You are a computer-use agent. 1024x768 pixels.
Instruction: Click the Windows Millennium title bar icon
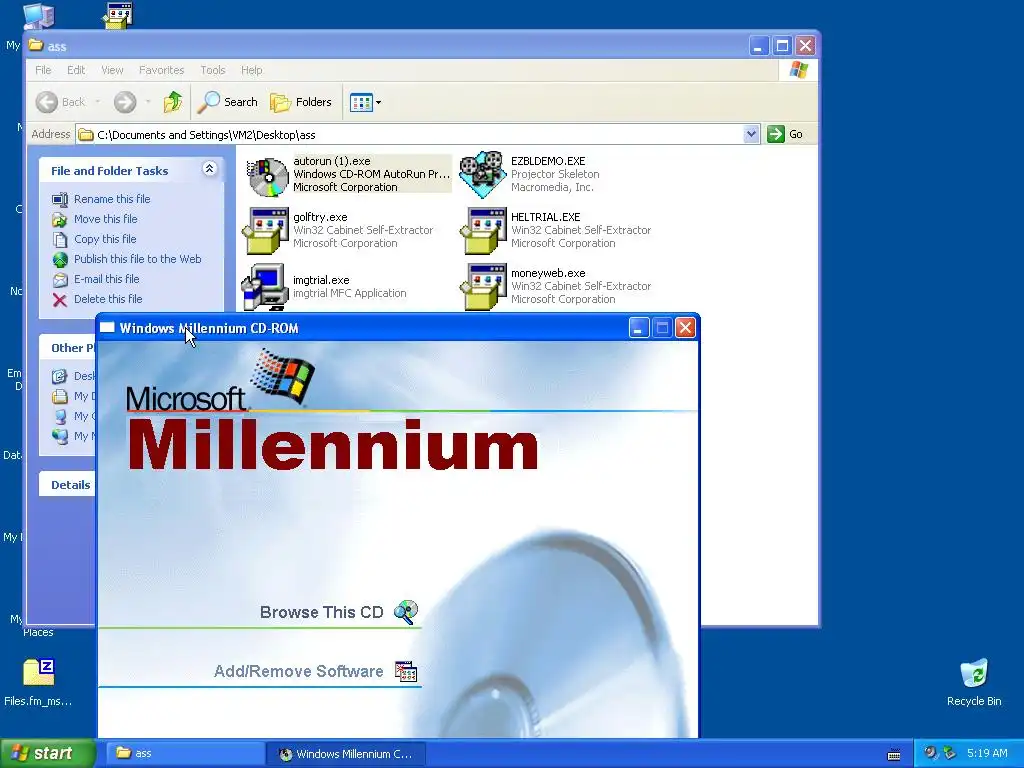[107, 328]
